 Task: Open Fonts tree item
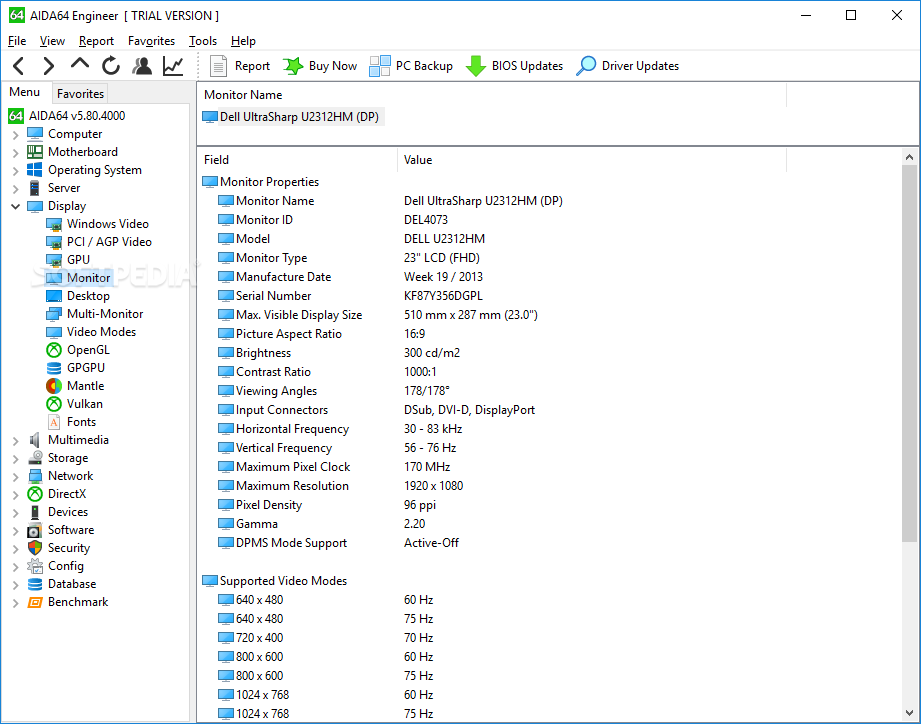tap(71, 422)
